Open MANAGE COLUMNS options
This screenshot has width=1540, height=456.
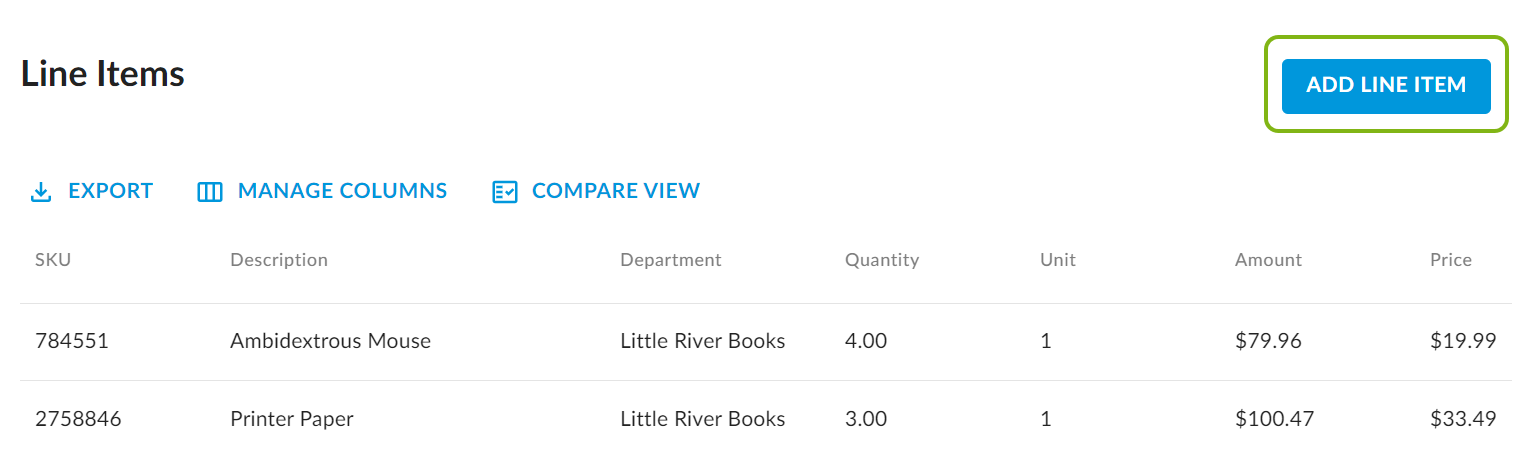342,191
